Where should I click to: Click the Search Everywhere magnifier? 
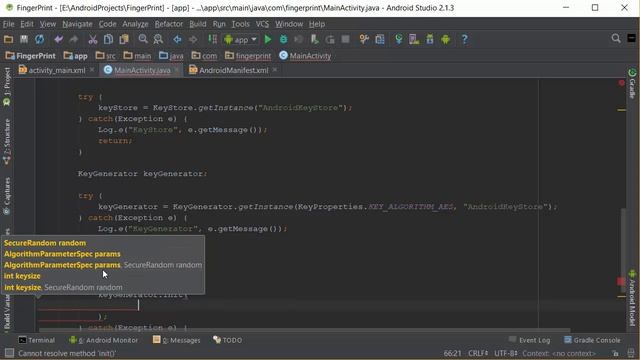[x=616, y=39]
